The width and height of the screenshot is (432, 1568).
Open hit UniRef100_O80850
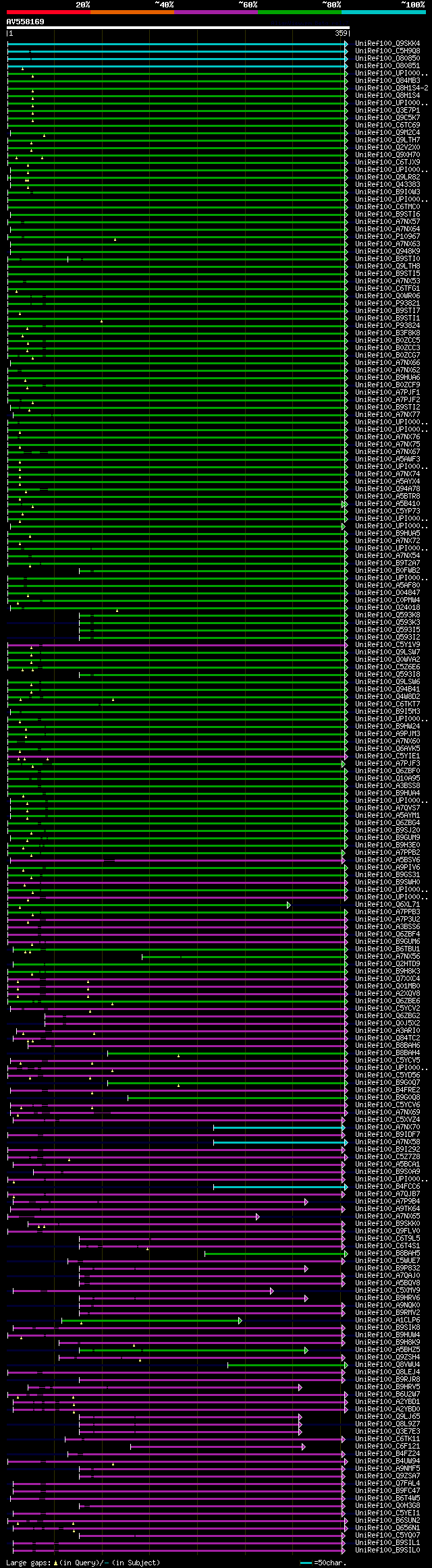(387, 59)
